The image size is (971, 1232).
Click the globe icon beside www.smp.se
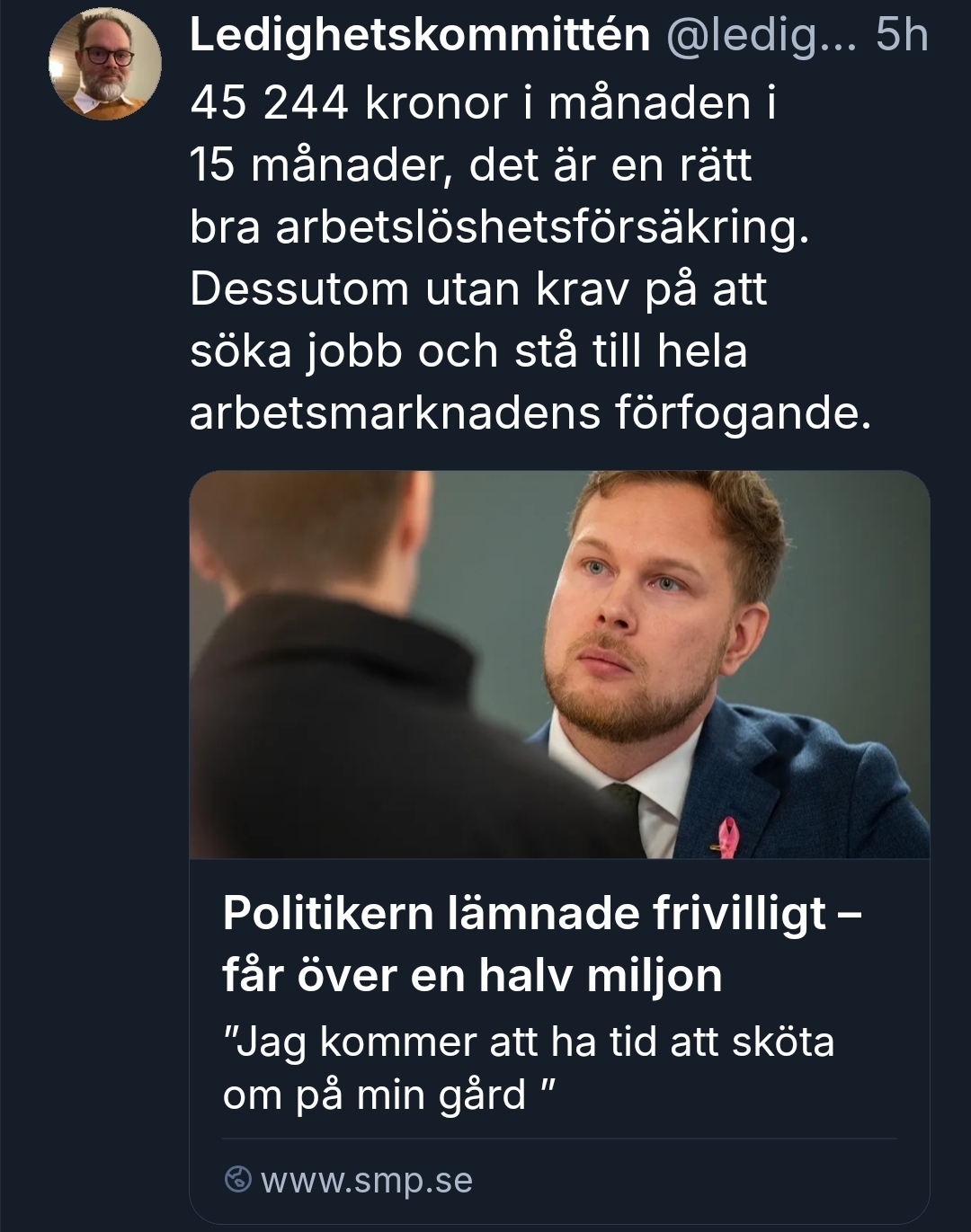click(x=237, y=1179)
